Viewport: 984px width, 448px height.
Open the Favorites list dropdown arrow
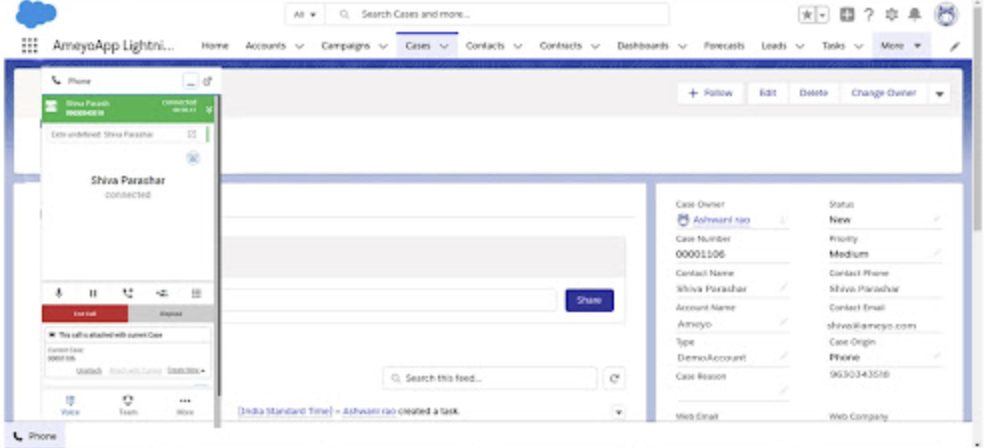click(x=822, y=15)
